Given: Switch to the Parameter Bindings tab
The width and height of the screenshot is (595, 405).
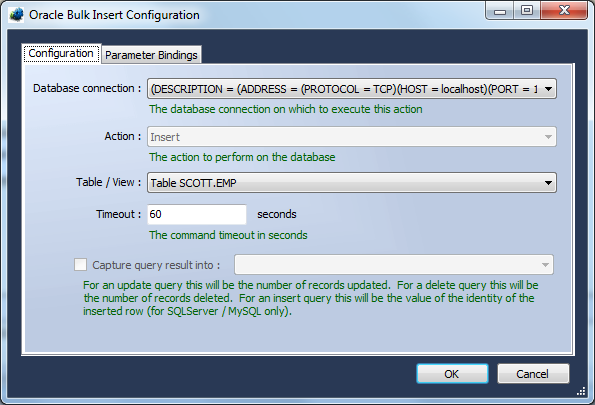Looking at the screenshot, I should click(x=151, y=55).
